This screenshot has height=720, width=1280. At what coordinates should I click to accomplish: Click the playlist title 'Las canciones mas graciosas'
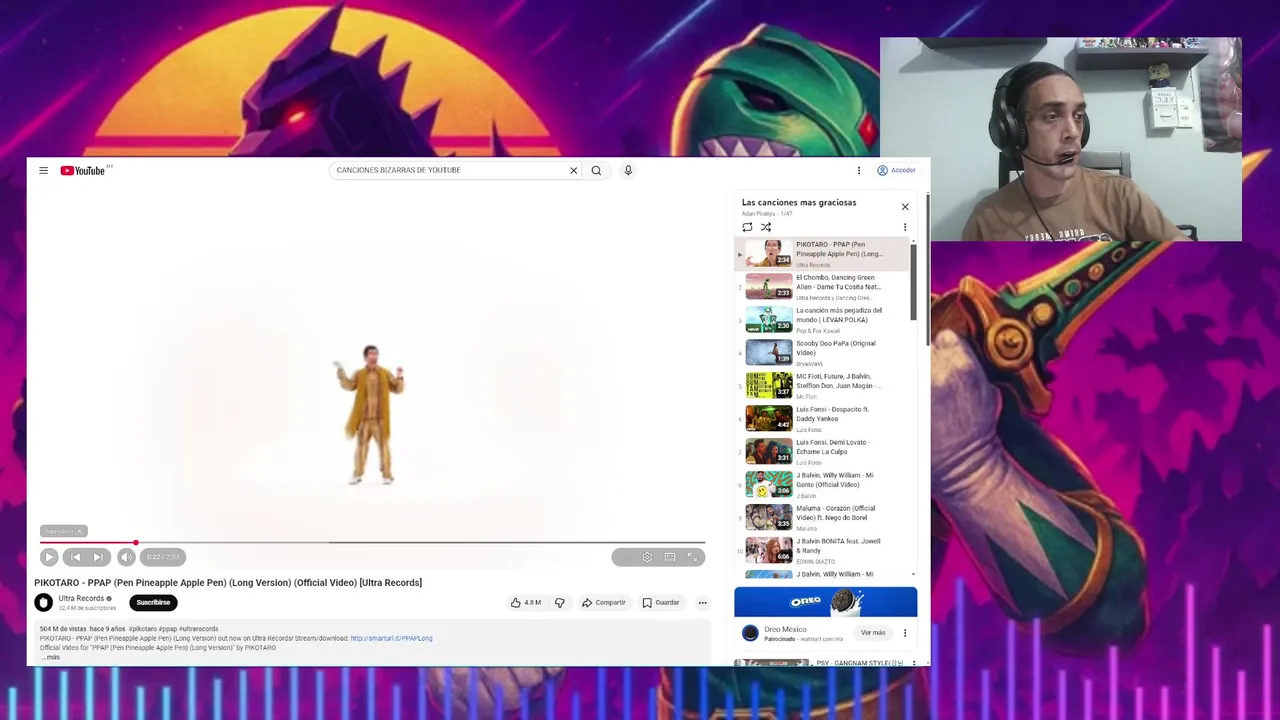[799, 203]
